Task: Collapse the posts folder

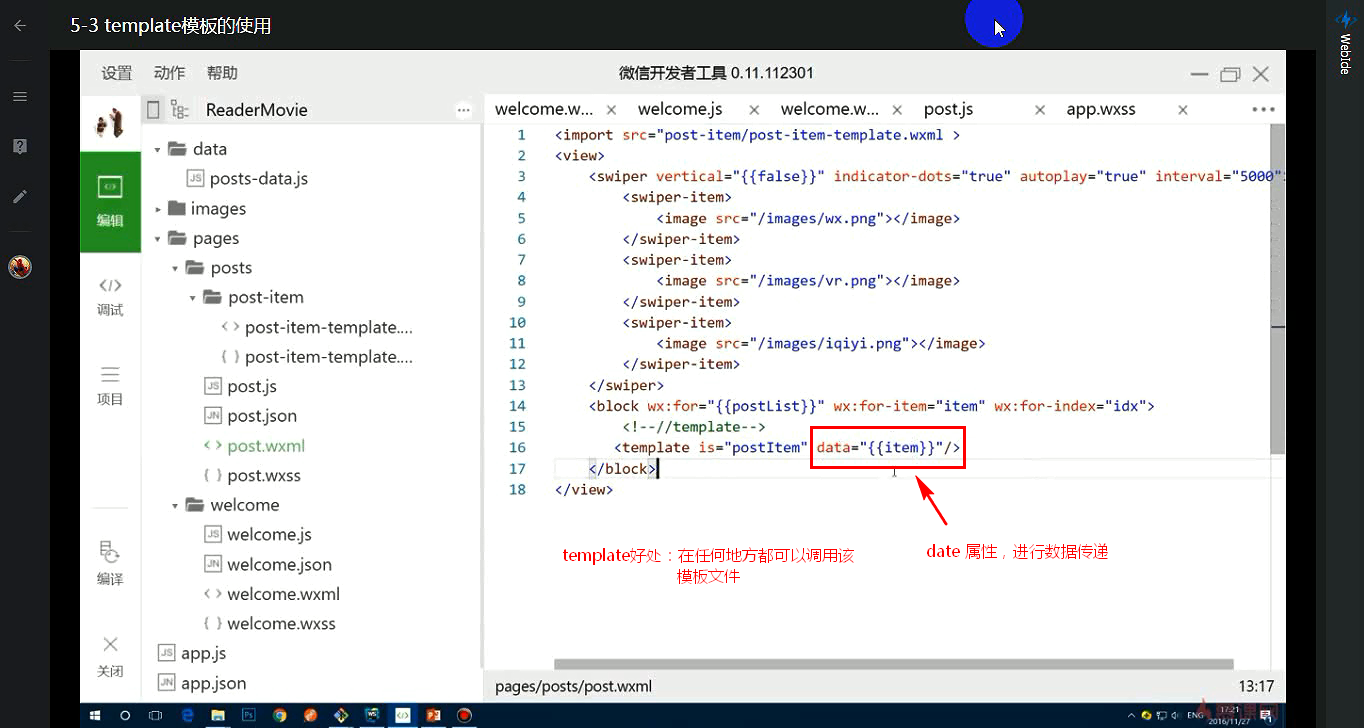Action: pyautogui.click(x=175, y=268)
